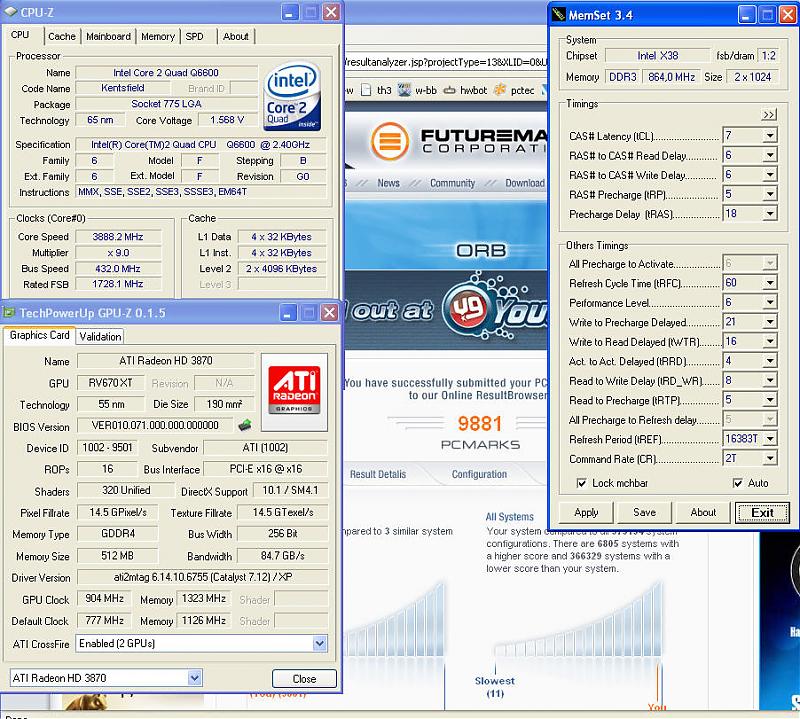The image size is (800, 719).
Task: Click the GPU Clock value 904 MHz
Action: [x=104, y=599]
